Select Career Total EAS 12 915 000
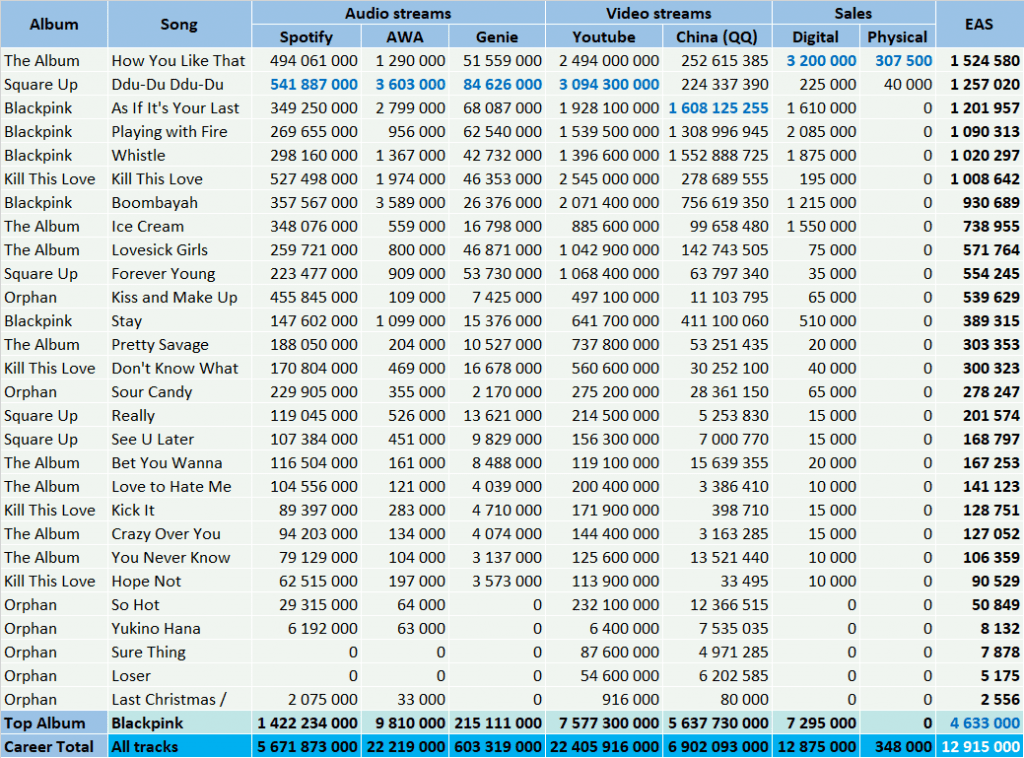 (x=980, y=746)
